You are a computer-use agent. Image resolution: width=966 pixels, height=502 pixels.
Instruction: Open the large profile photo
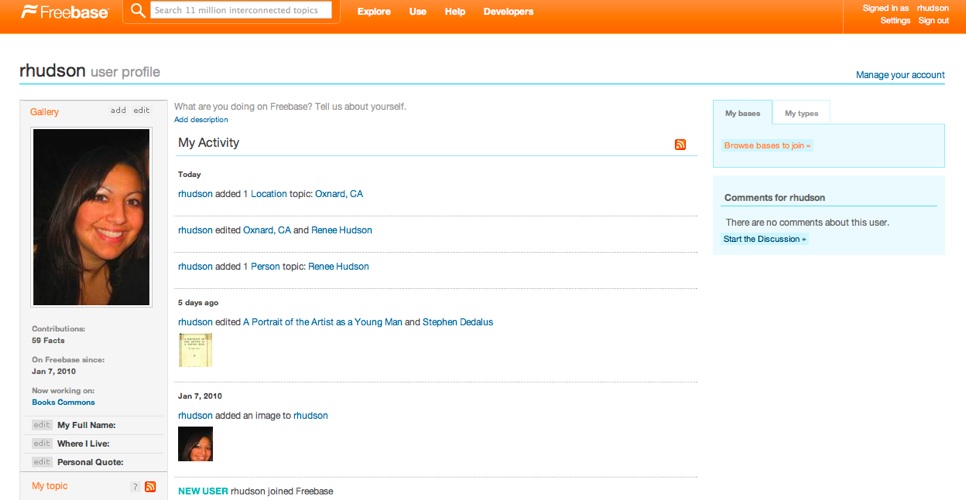pyautogui.click(x=91, y=217)
